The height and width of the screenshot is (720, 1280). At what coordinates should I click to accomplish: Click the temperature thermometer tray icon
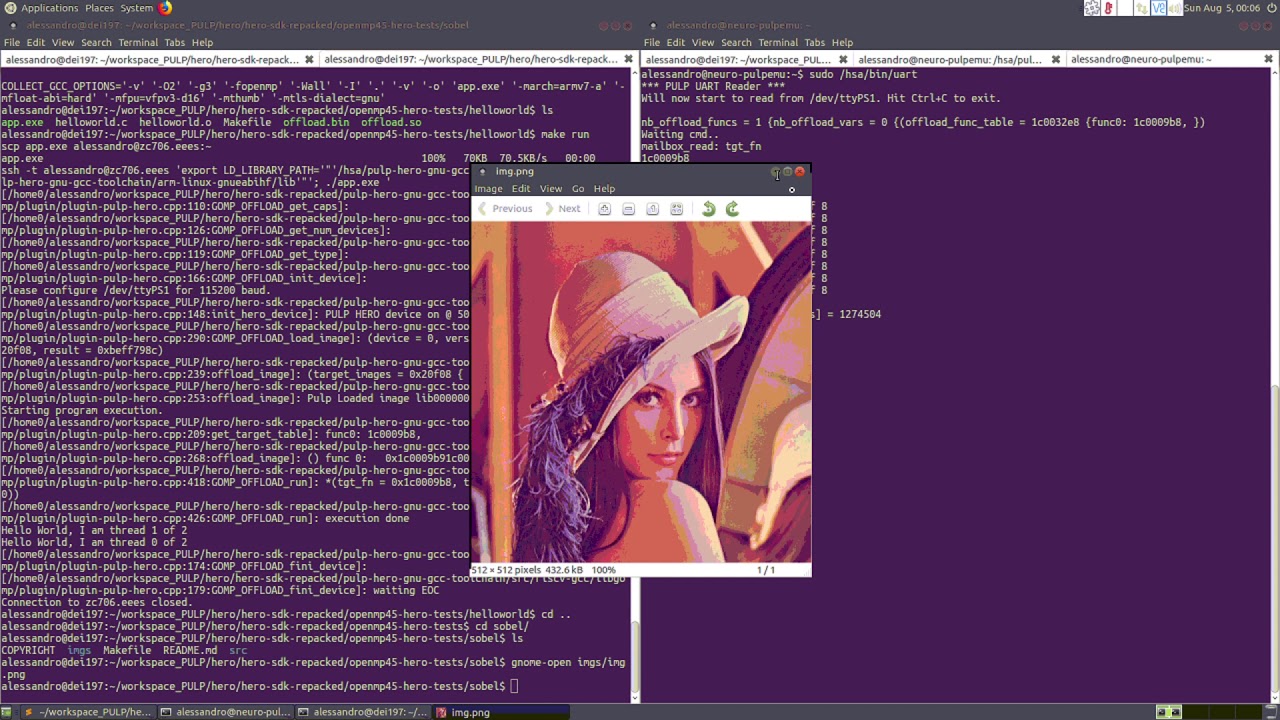pos(1110,8)
